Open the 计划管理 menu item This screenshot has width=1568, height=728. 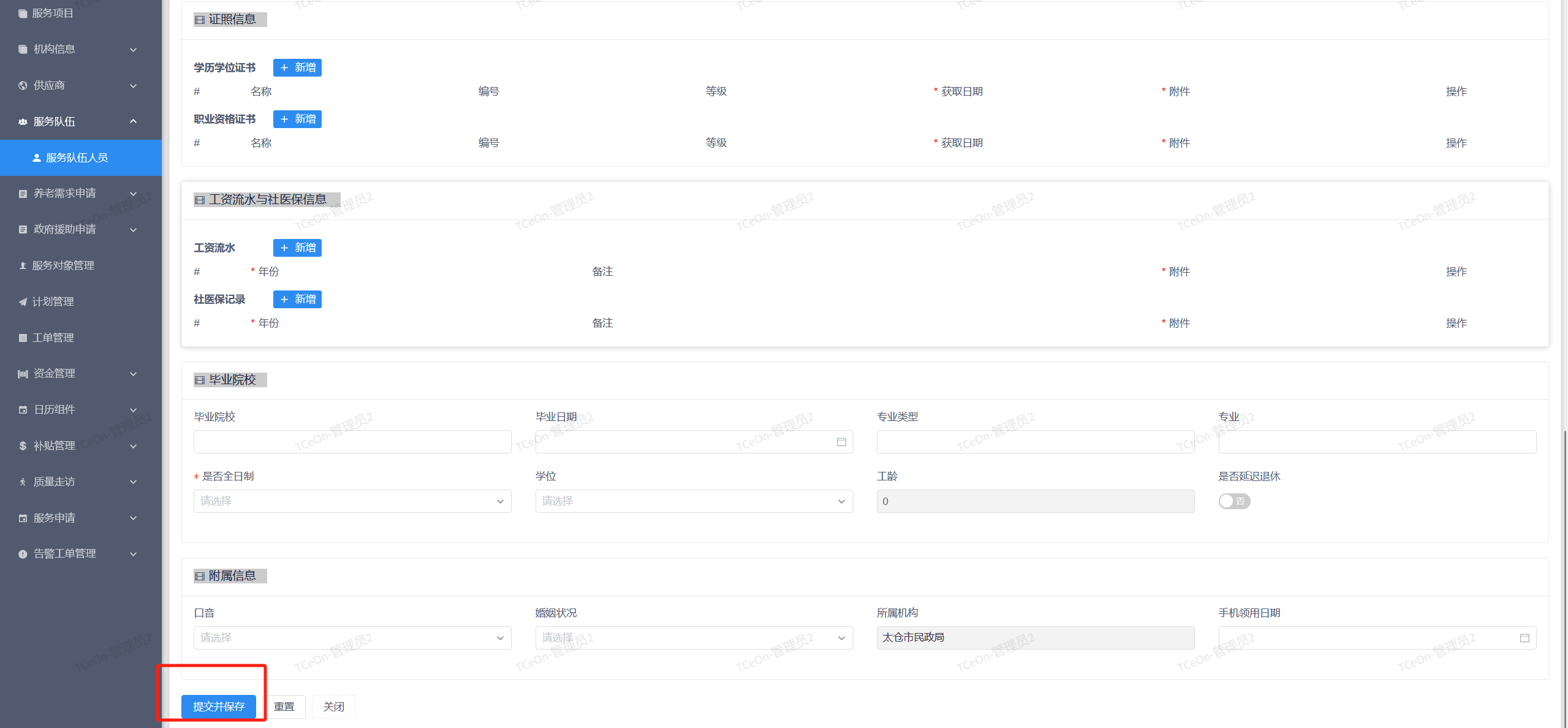tap(81, 301)
